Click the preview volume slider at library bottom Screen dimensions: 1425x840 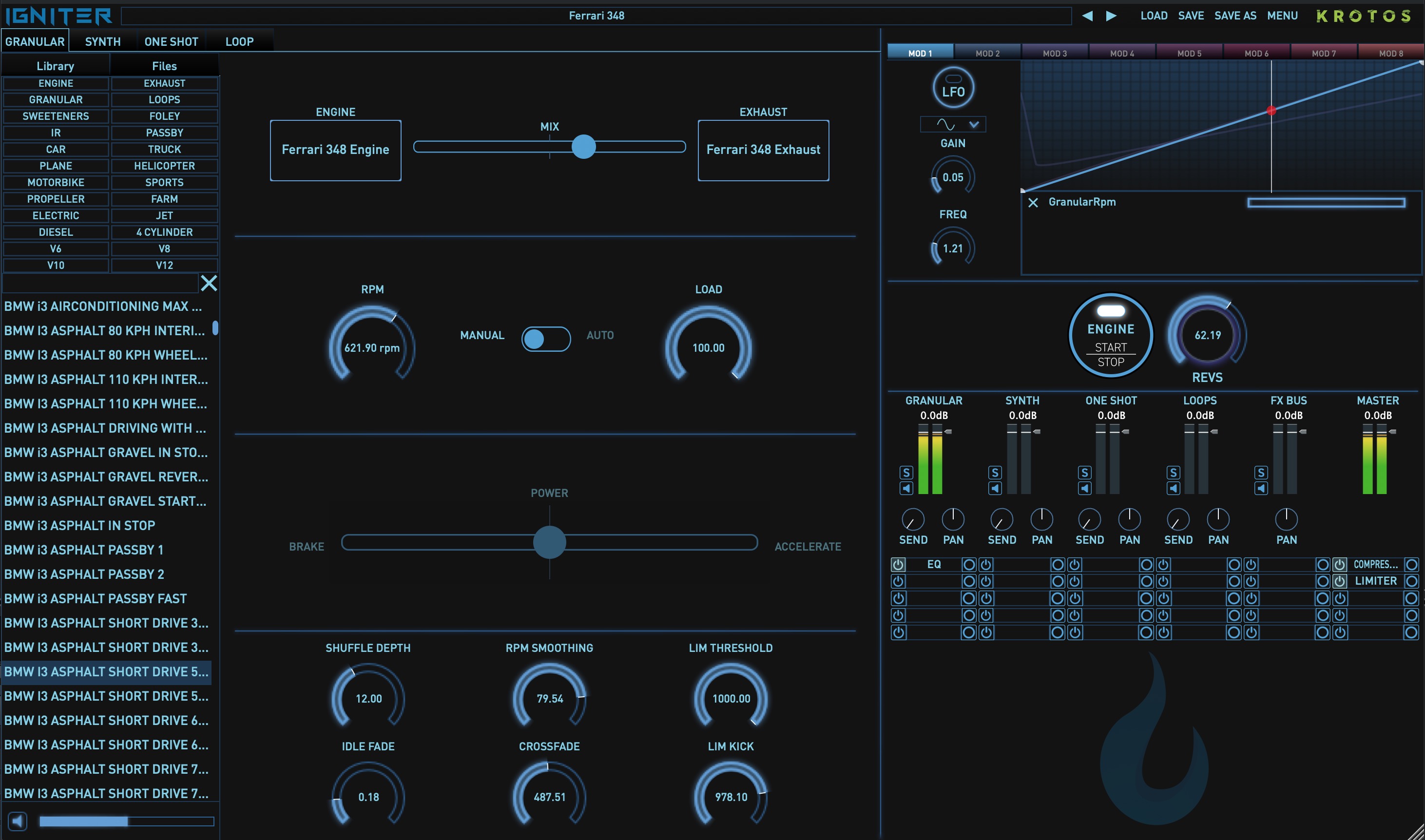tap(126, 821)
